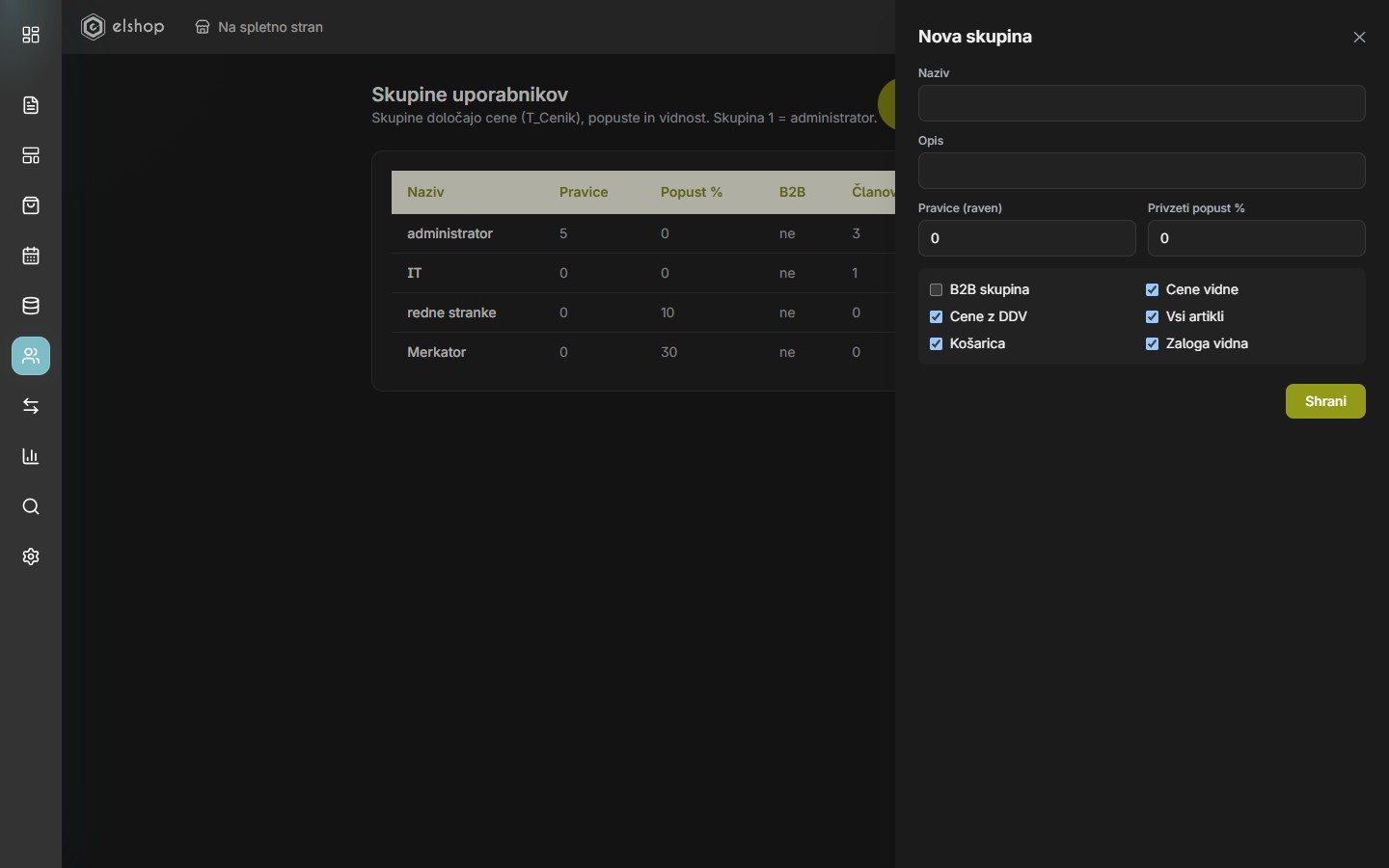Focus the Naziv input field
This screenshot has height=868, width=1389.
pos(1142,103)
